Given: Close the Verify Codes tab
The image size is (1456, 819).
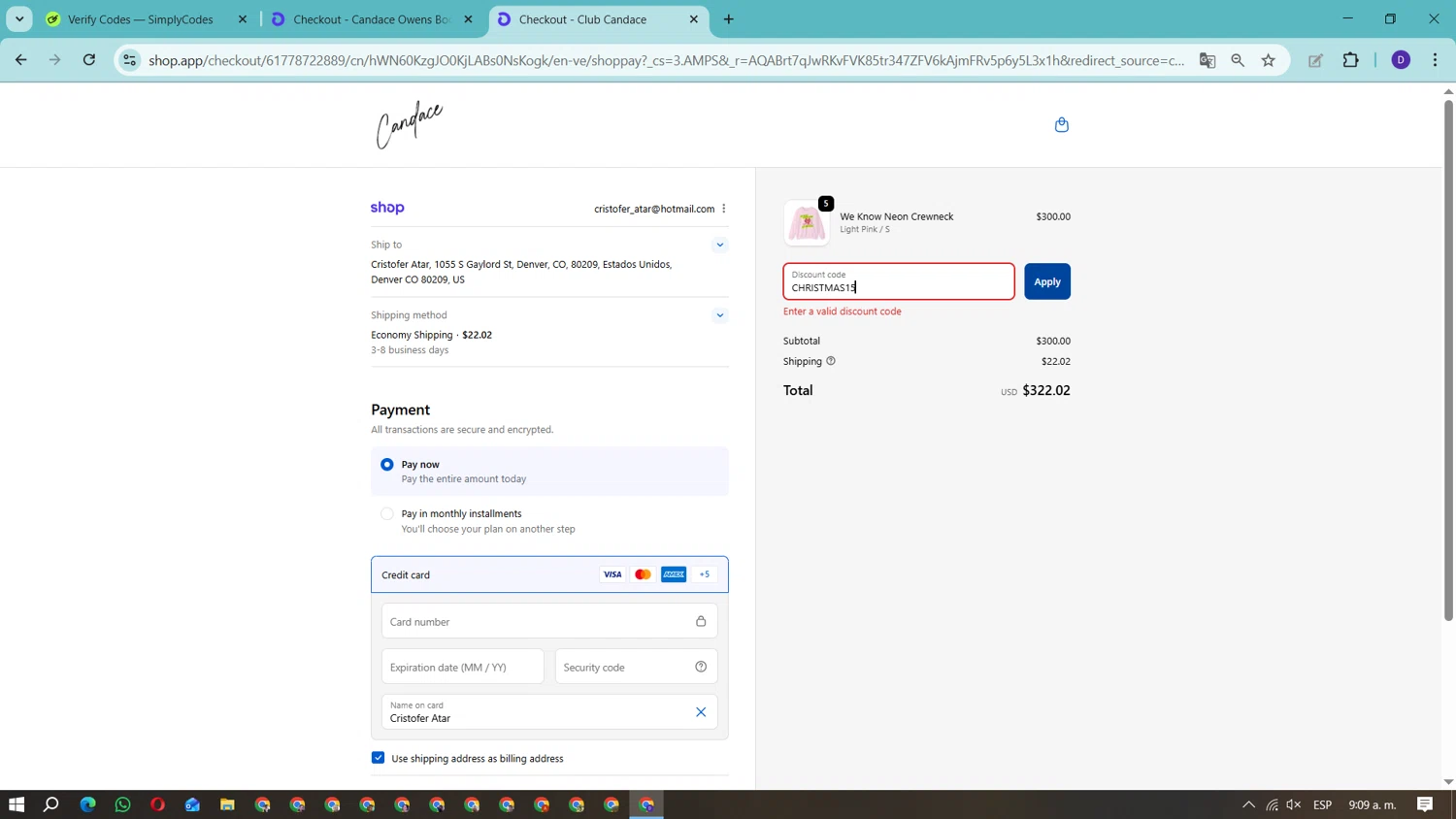Looking at the screenshot, I should pyautogui.click(x=243, y=19).
